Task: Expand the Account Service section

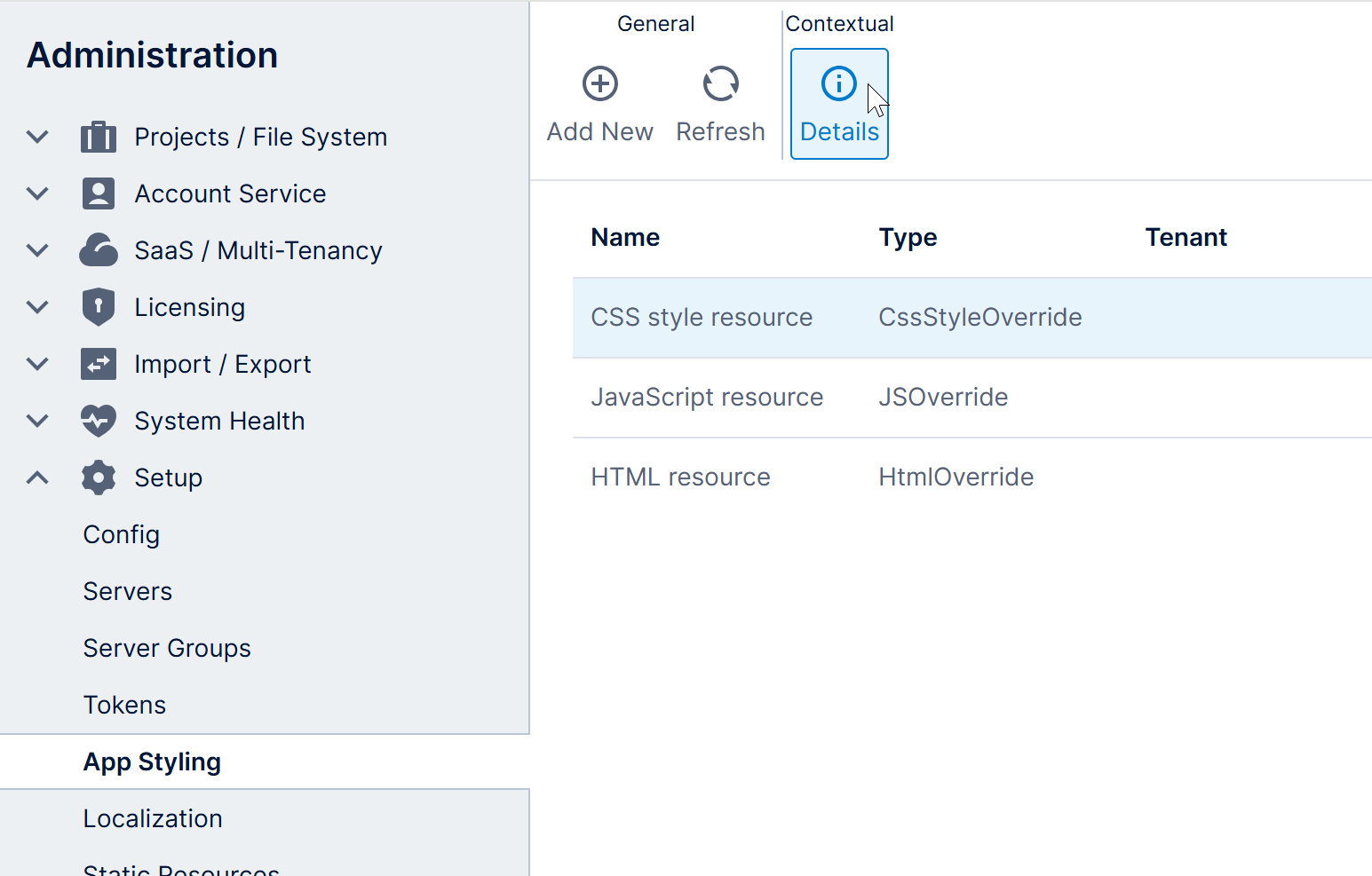Action: point(36,193)
